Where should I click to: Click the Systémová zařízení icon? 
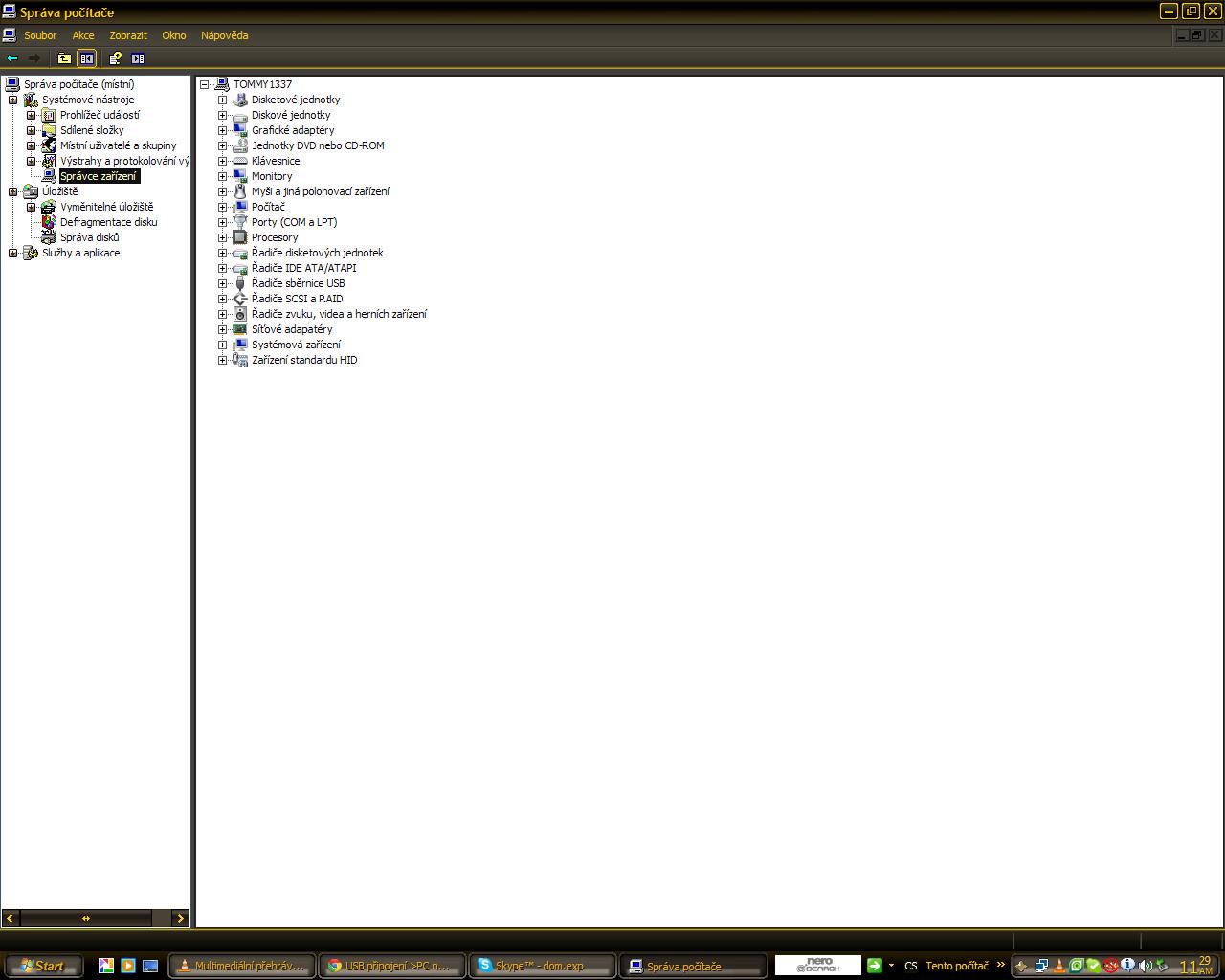[240, 345]
